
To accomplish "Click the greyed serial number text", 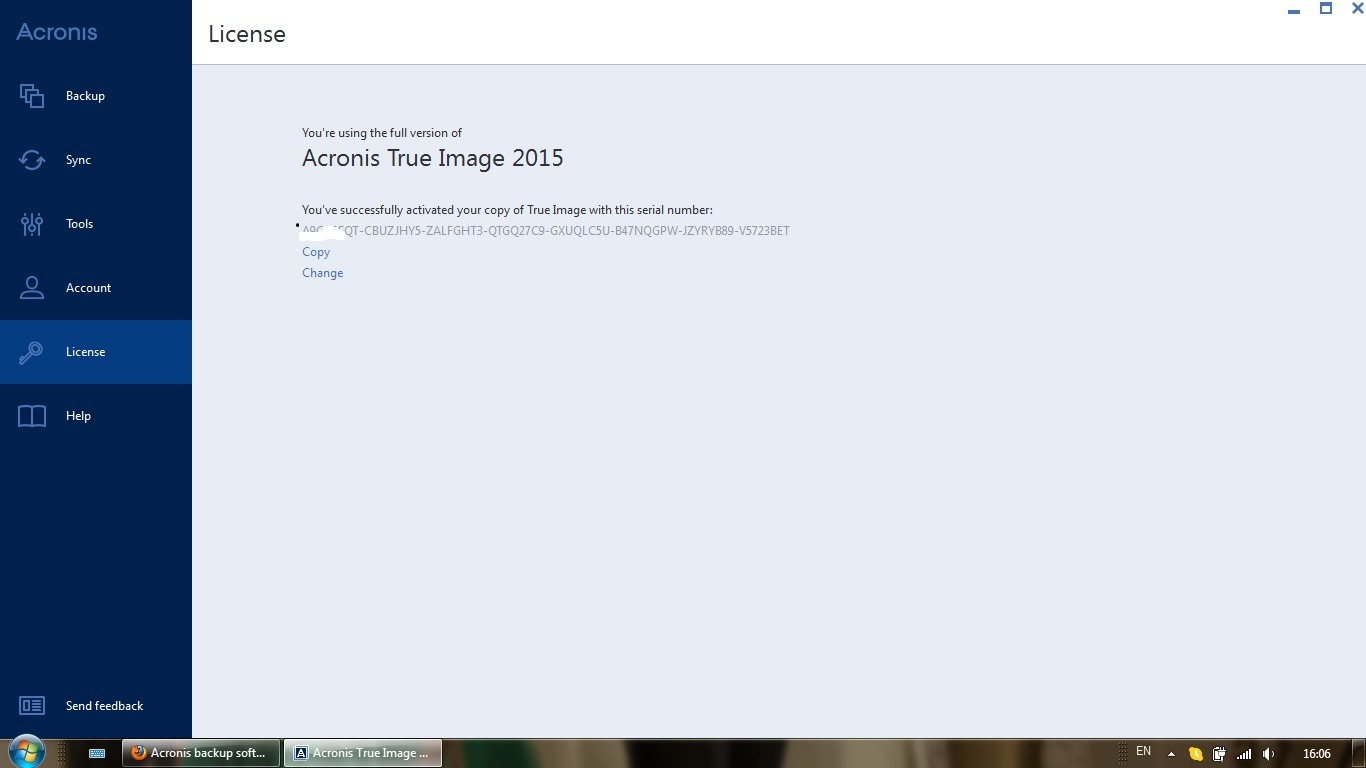I will tap(546, 231).
